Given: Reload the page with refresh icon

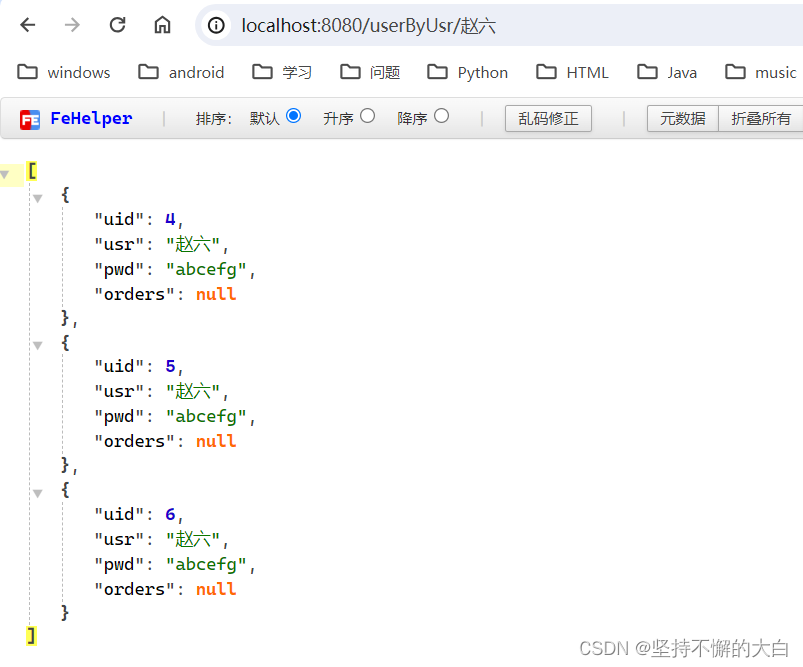Looking at the screenshot, I should [117, 25].
